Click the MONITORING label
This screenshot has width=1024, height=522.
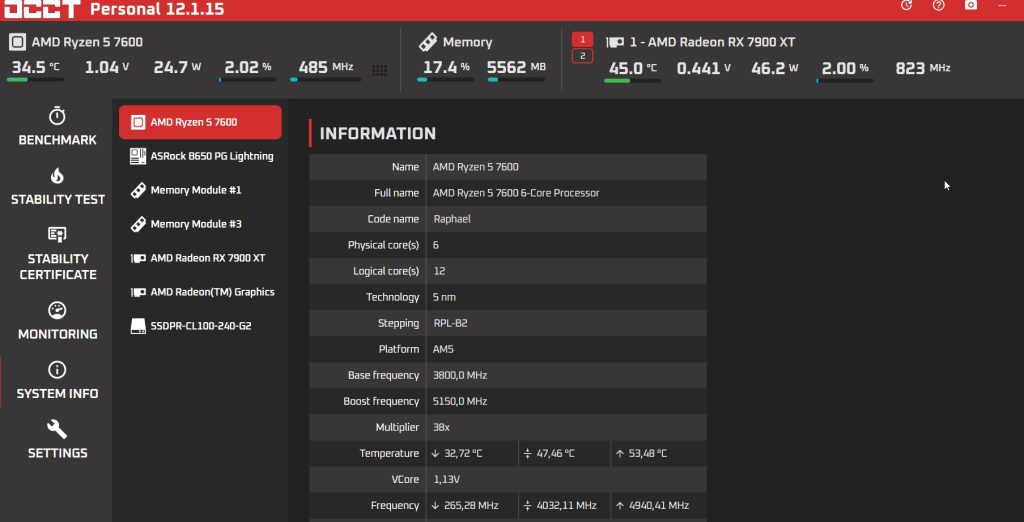(x=57, y=334)
